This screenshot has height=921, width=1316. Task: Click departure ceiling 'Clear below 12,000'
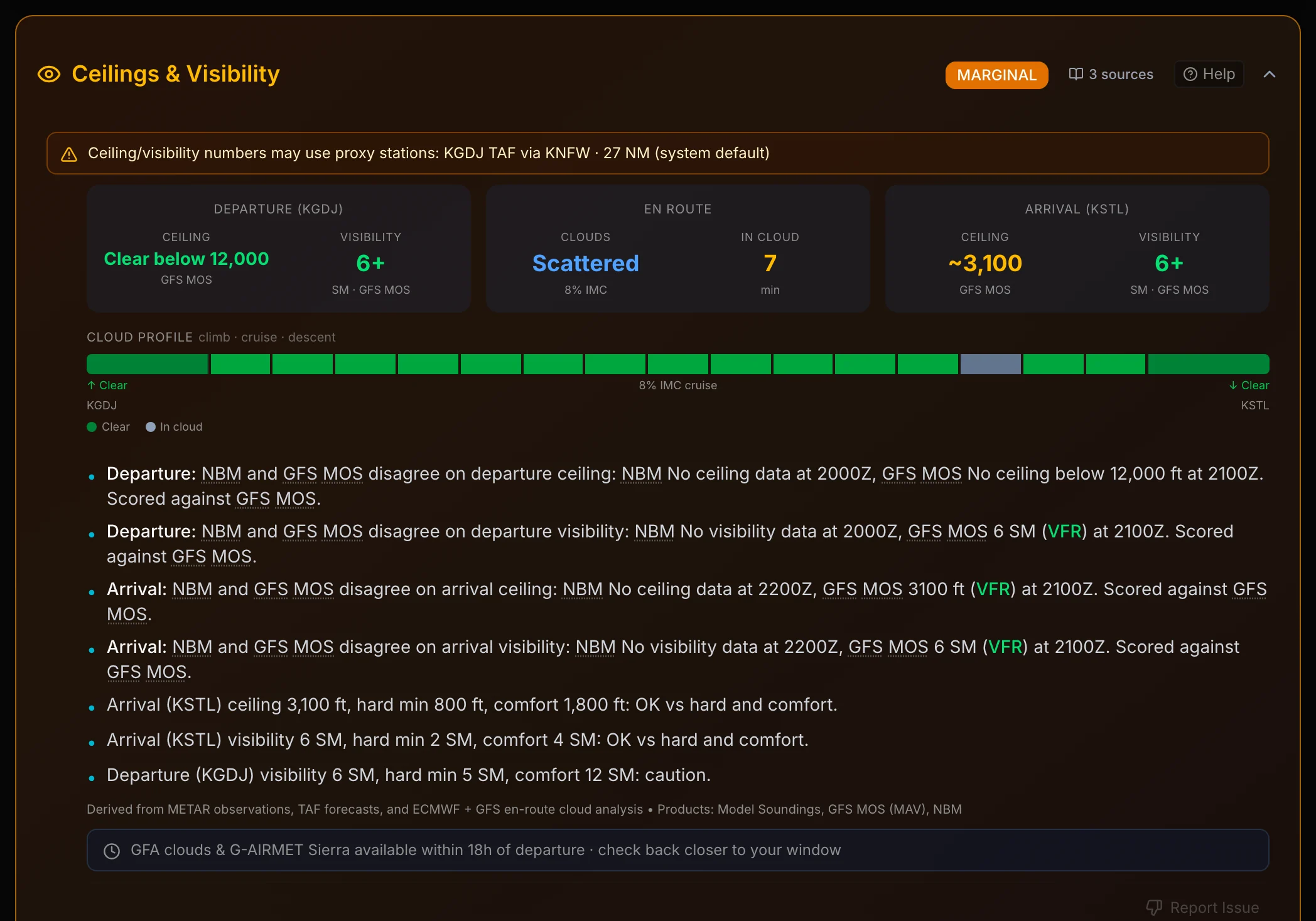186,259
